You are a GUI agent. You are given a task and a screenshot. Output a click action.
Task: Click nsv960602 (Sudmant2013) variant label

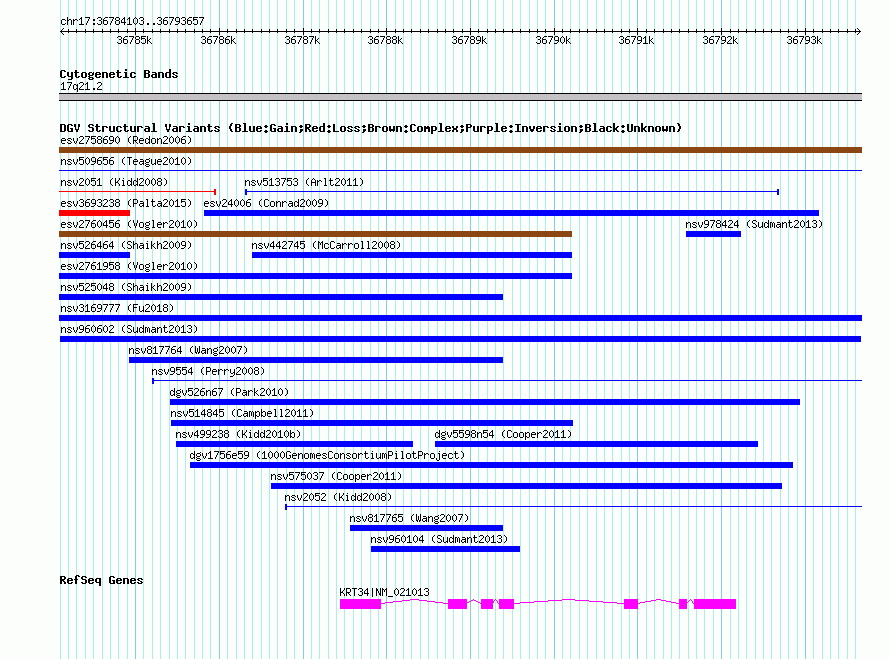(x=129, y=329)
